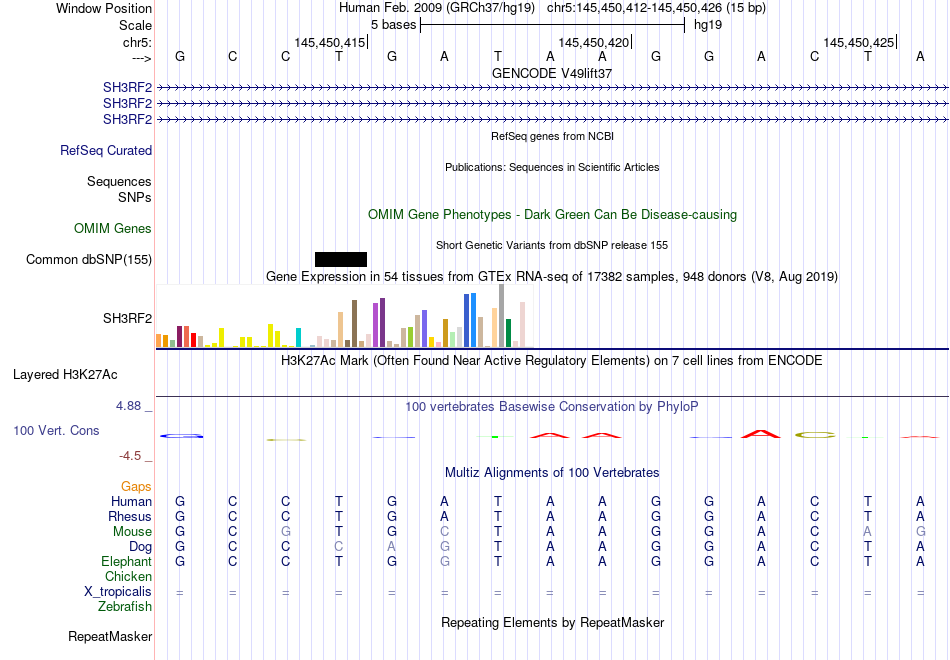Click 100 vertebrates Basewise Conservation by PhyloP title

[x=552, y=407]
